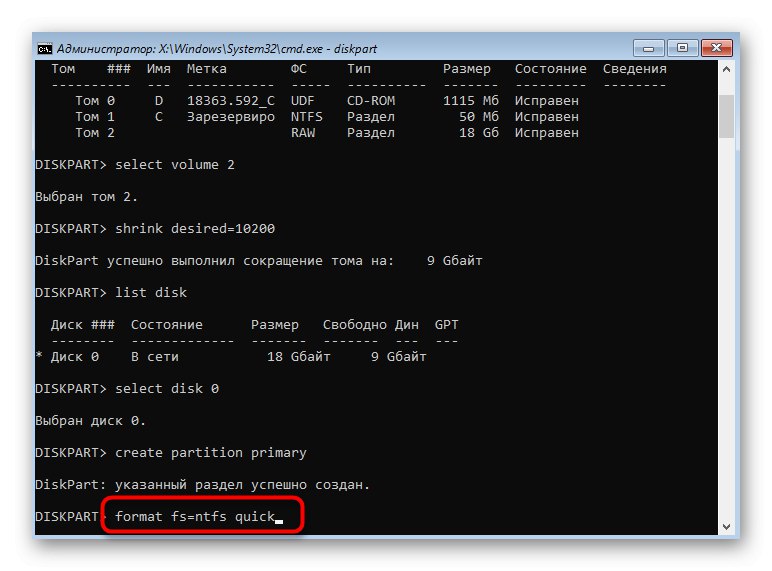772x571 pixels.
Task: Click the '9 Gбайт' free space value in disk table
Action: click(x=398, y=356)
